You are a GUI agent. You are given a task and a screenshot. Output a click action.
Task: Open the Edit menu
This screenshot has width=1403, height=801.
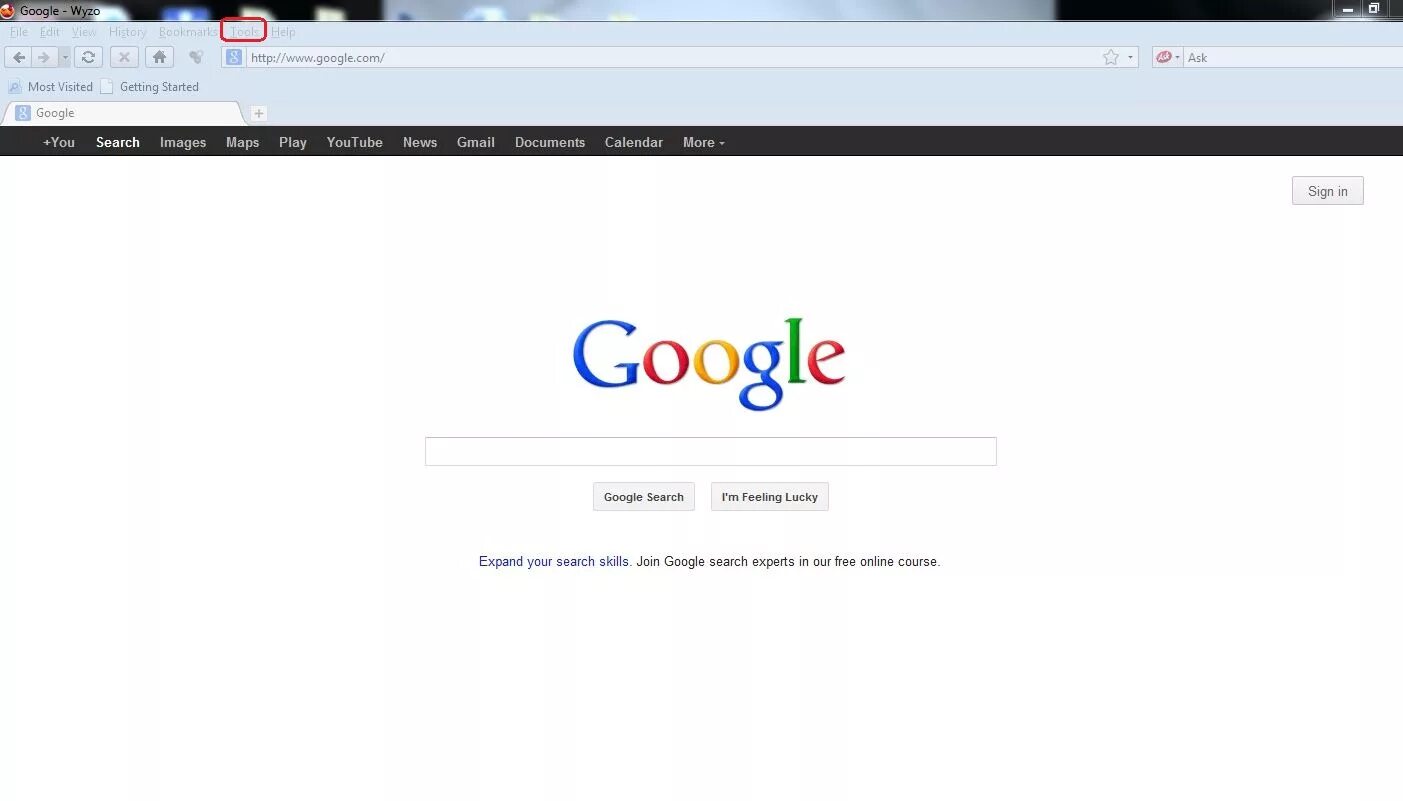click(50, 32)
